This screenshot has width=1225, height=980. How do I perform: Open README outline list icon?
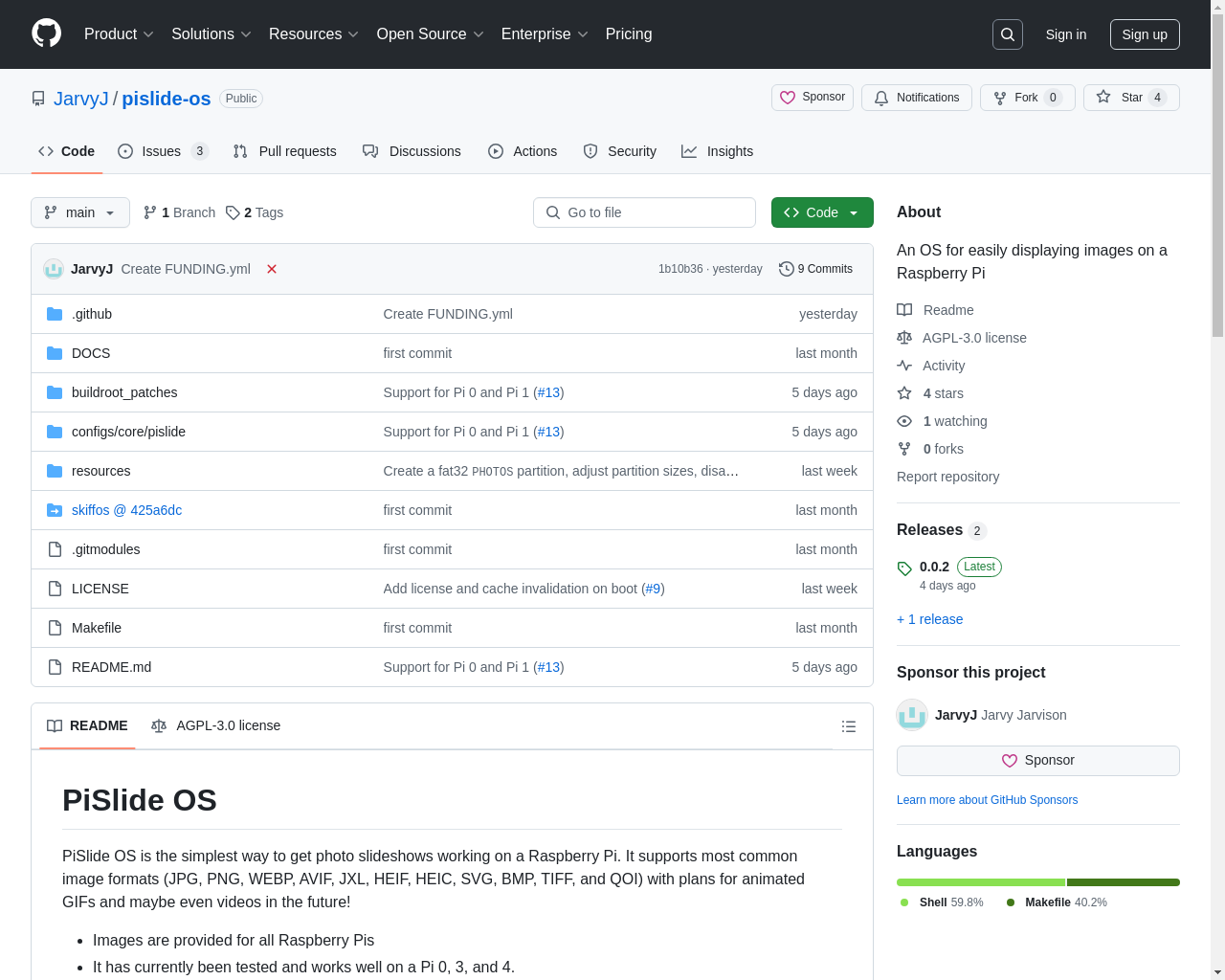(x=849, y=726)
